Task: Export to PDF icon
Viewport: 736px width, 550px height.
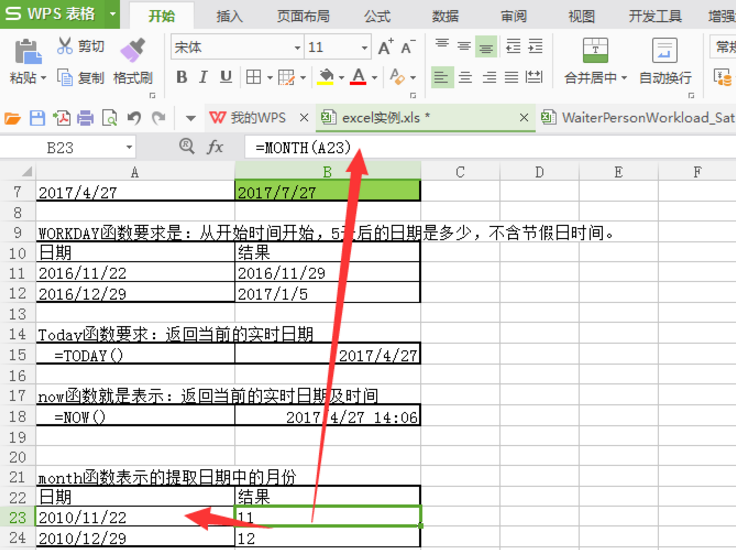Action: click(x=61, y=118)
